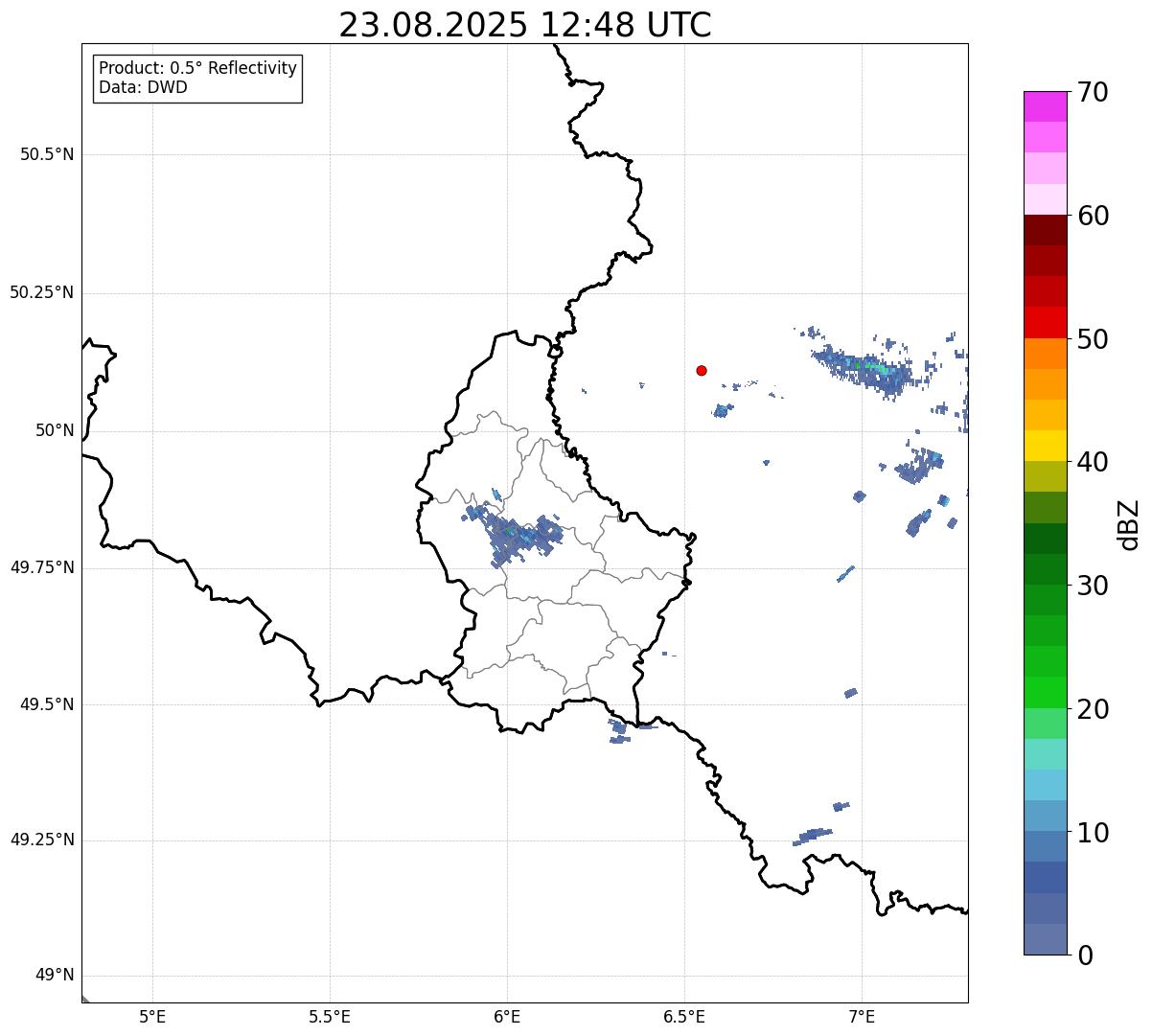Click the colorbar 70 tick label

click(1092, 92)
